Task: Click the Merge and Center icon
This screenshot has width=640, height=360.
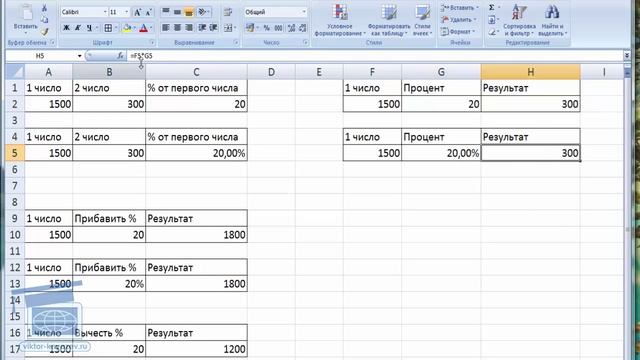Action: [228, 28]
